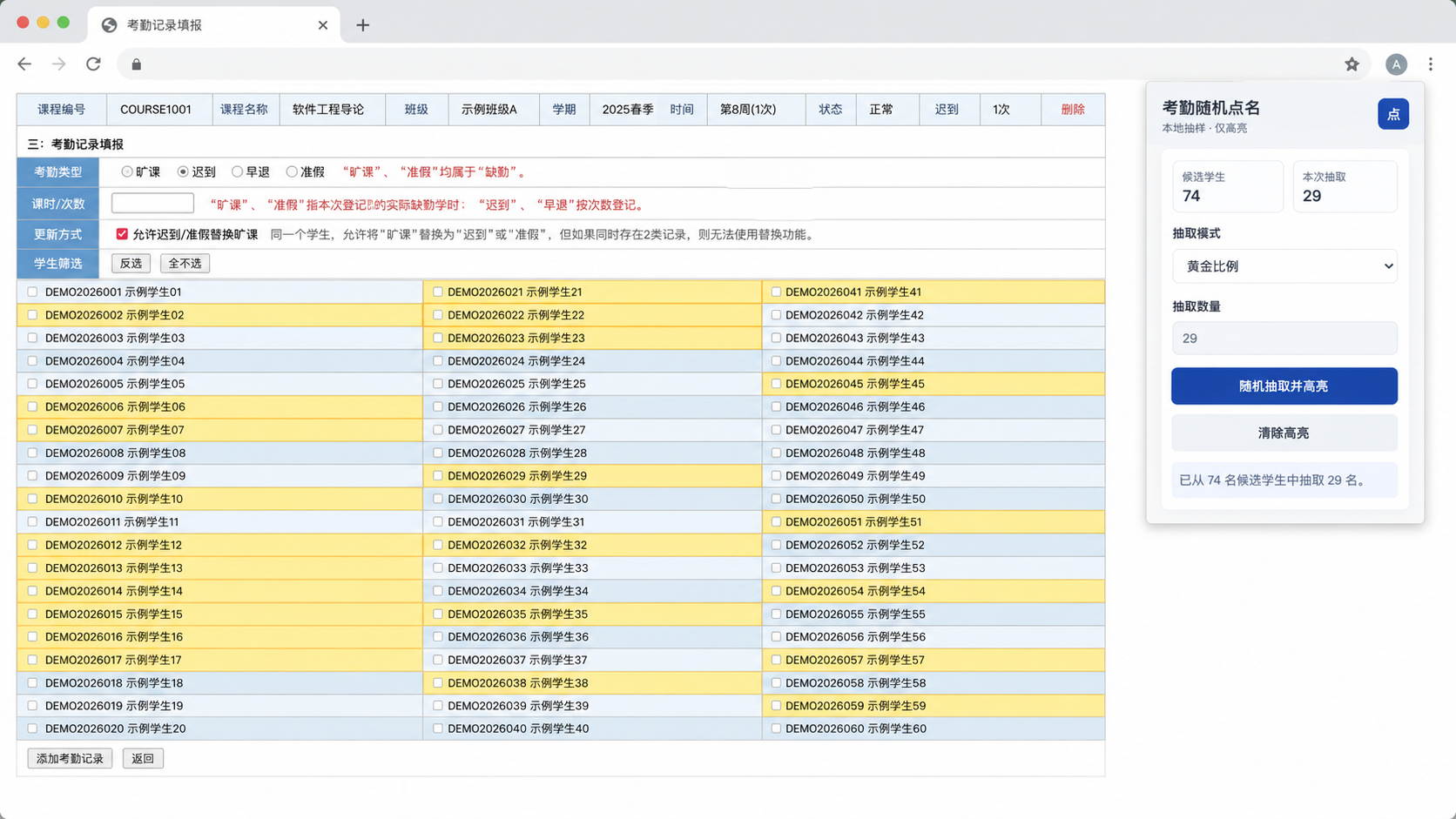Click the 软件工程导论 course name

point(328,110)
